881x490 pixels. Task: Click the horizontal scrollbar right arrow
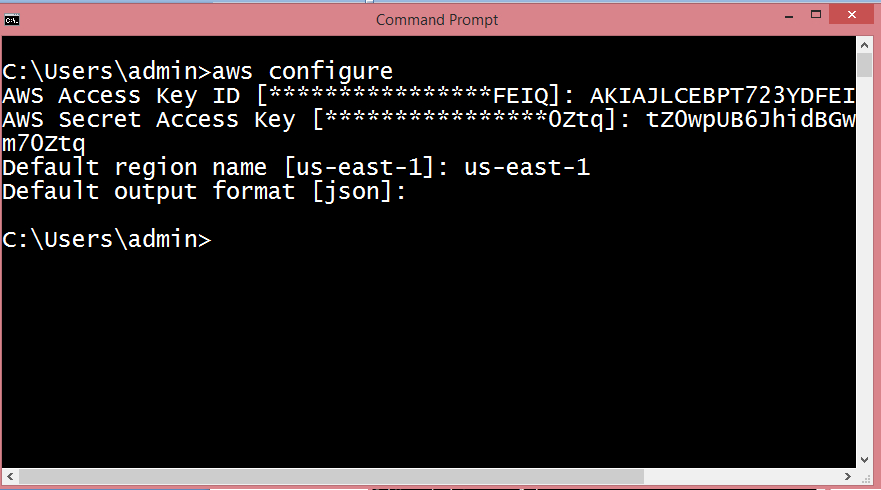(848, 477)
